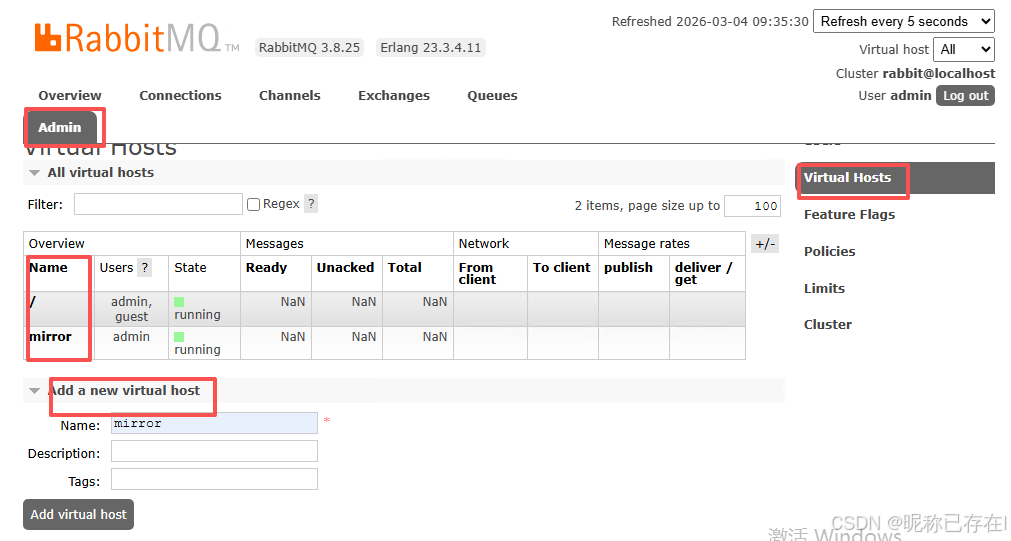Click the Users column help icon
Image resolution: width=1011 pixels, height=541 pixels.
[x=144, y=268]
